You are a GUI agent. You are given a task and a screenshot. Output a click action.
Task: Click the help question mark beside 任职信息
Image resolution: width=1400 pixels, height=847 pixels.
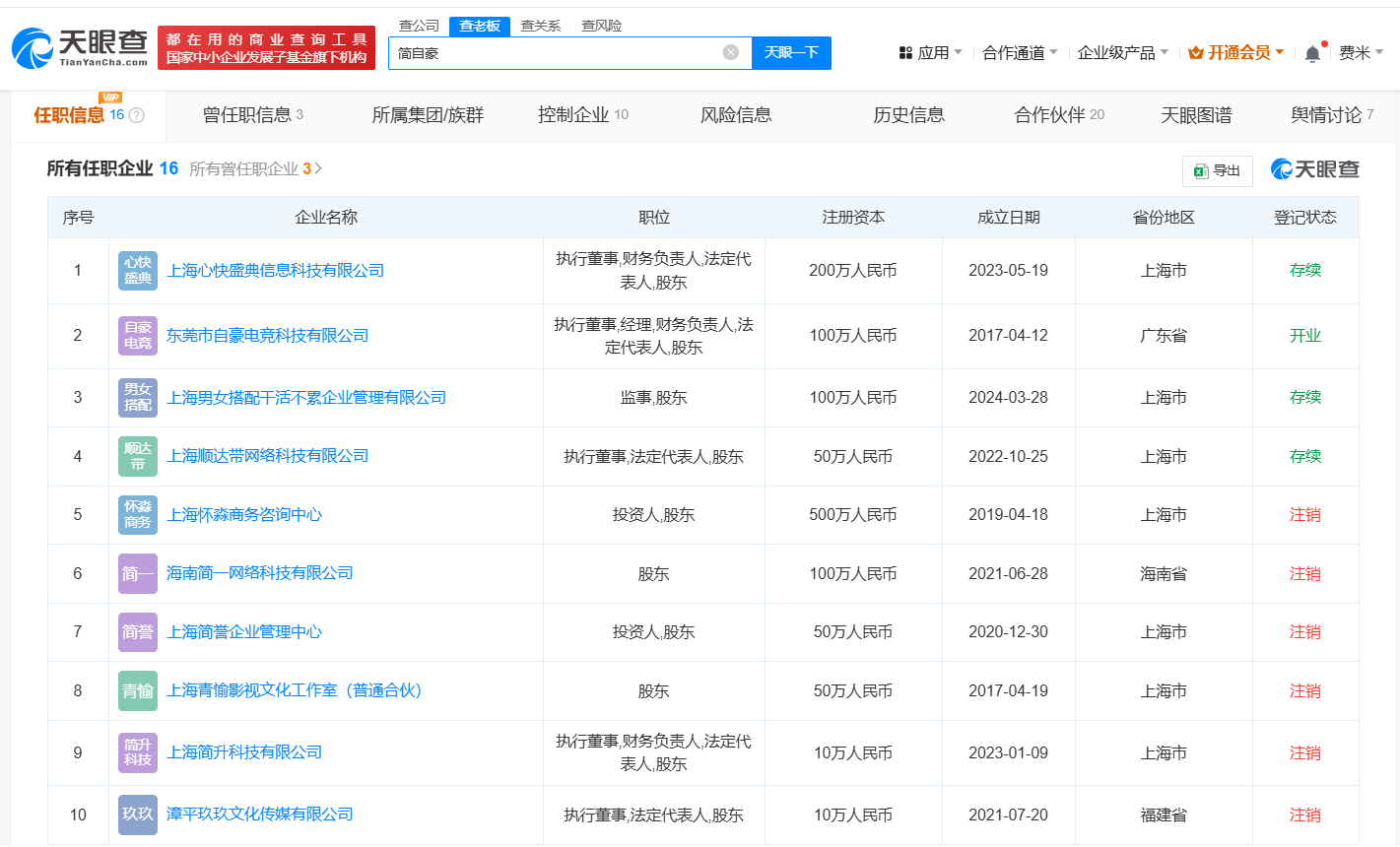tap(137, 115)
